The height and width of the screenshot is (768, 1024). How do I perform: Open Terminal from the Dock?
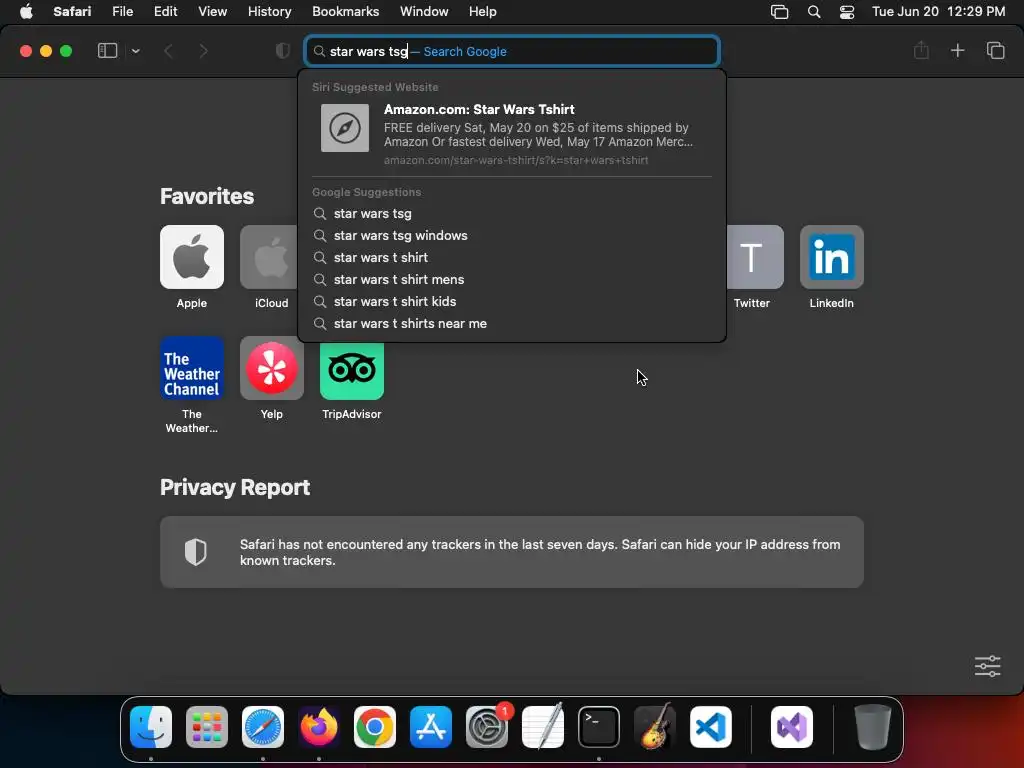click(x=599, y=727)
